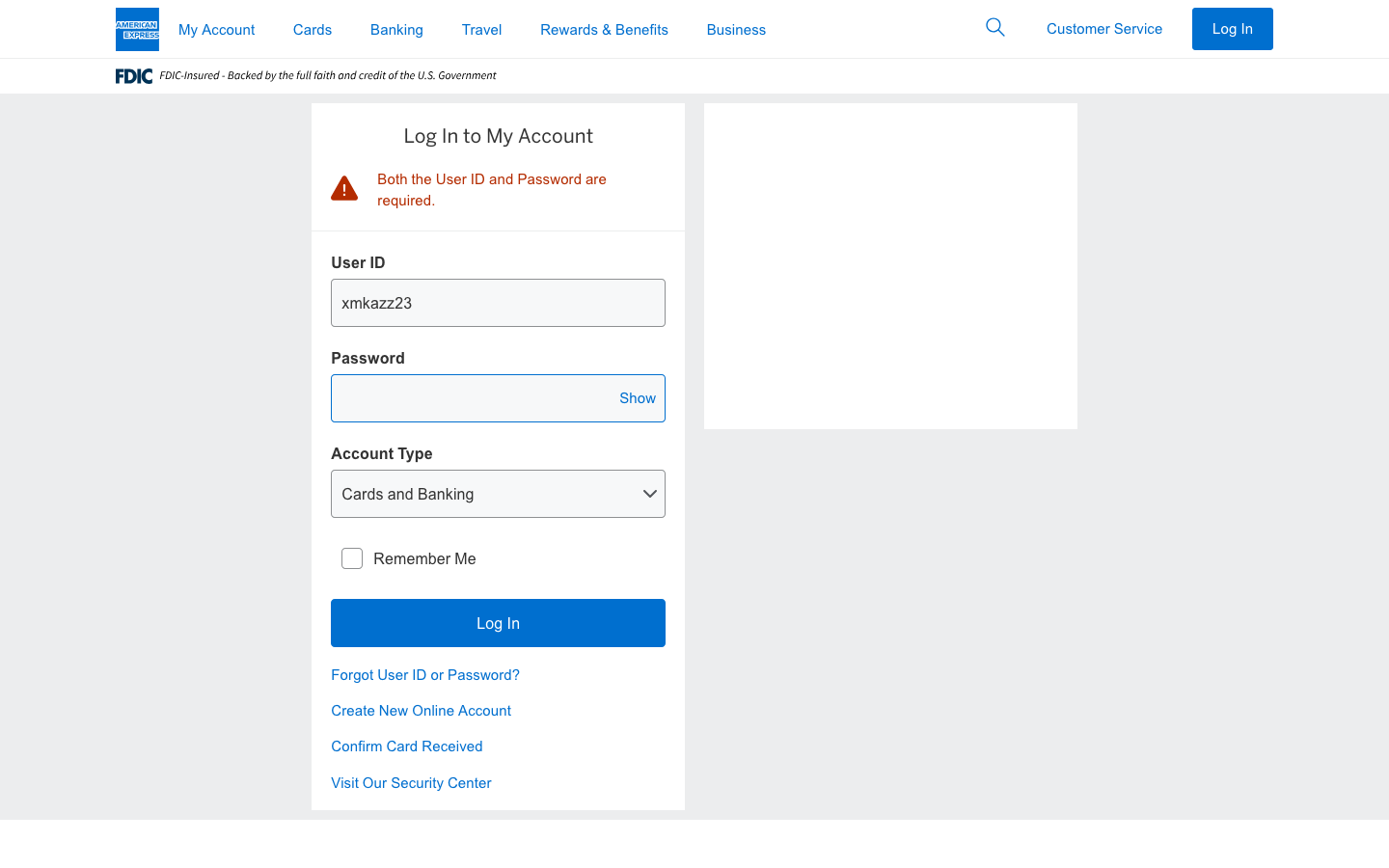Open the Cards menu
This screenshot has height=868, width=1389.
[313, 30]
